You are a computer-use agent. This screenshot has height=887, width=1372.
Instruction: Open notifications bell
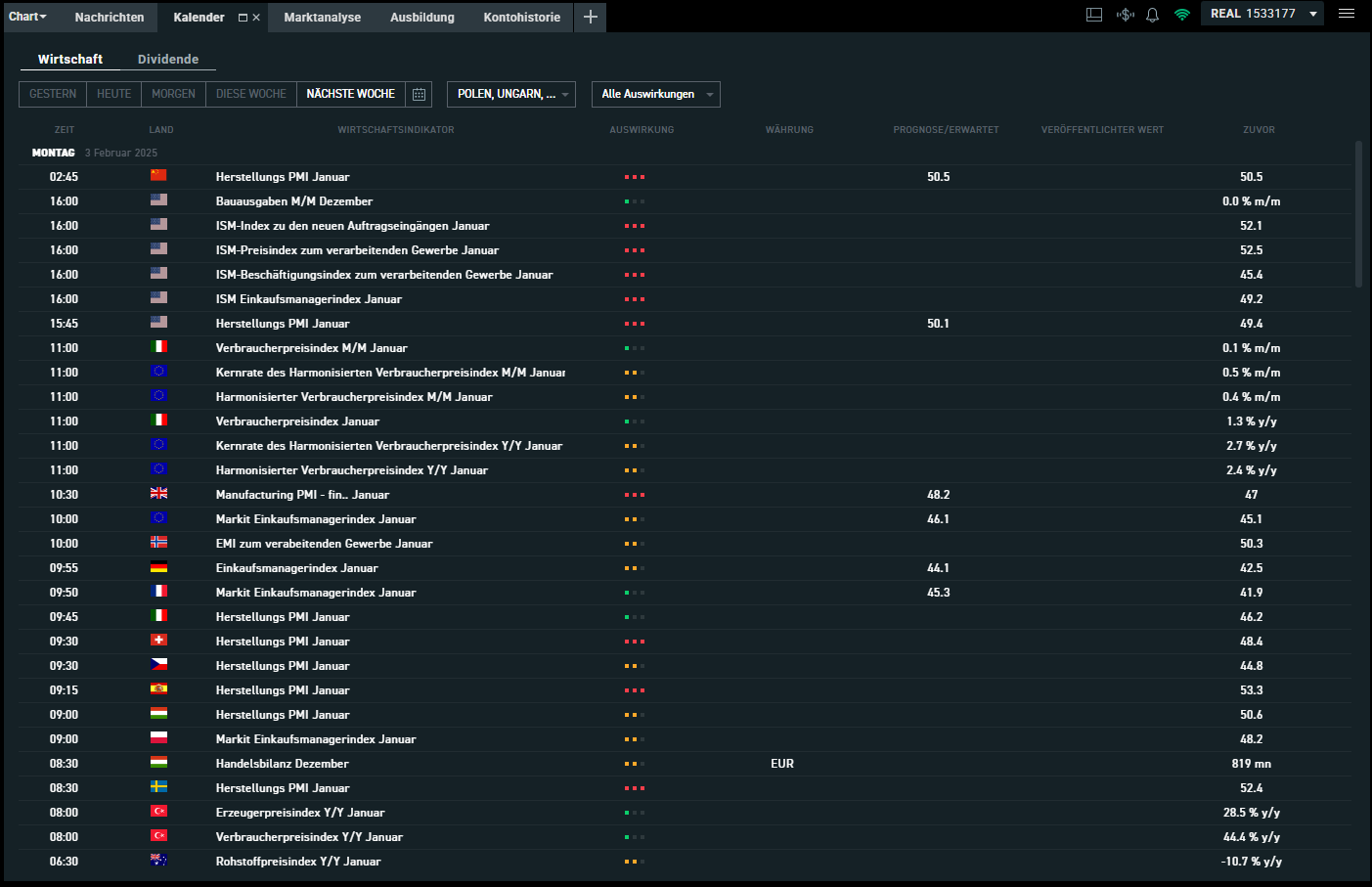pos(1153,15)
